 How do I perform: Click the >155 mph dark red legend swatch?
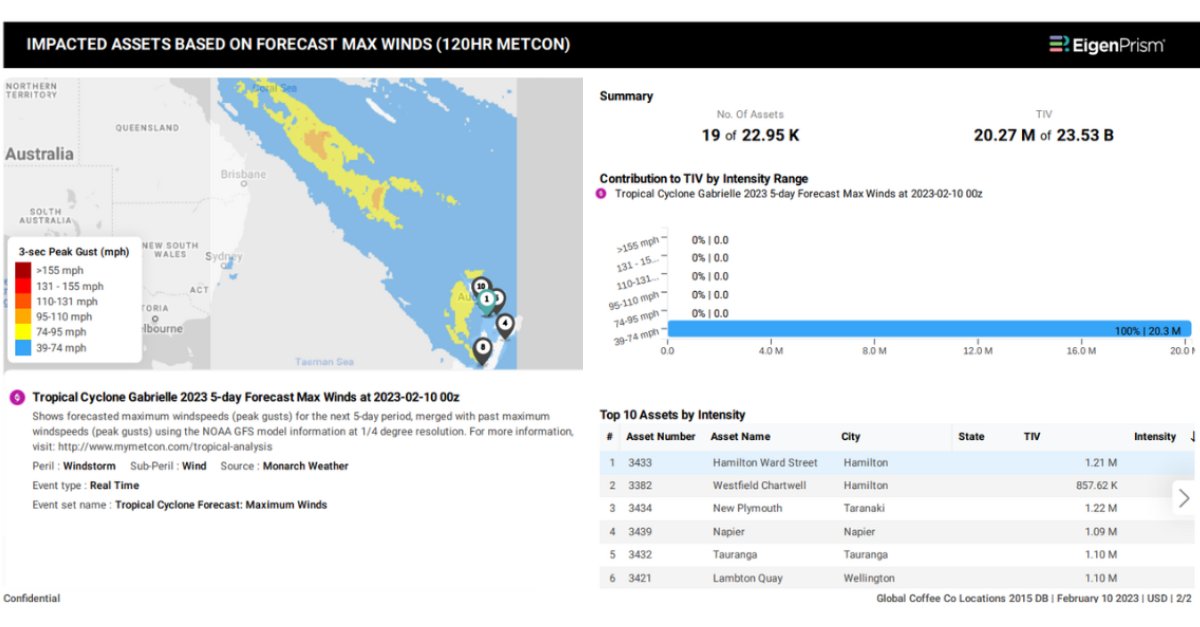point(23,271)
